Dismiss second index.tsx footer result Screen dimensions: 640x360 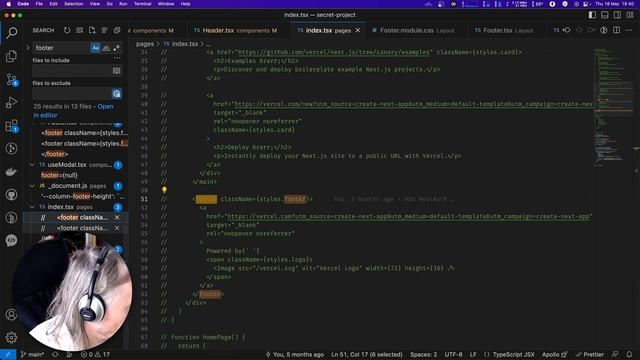(117, 228)
